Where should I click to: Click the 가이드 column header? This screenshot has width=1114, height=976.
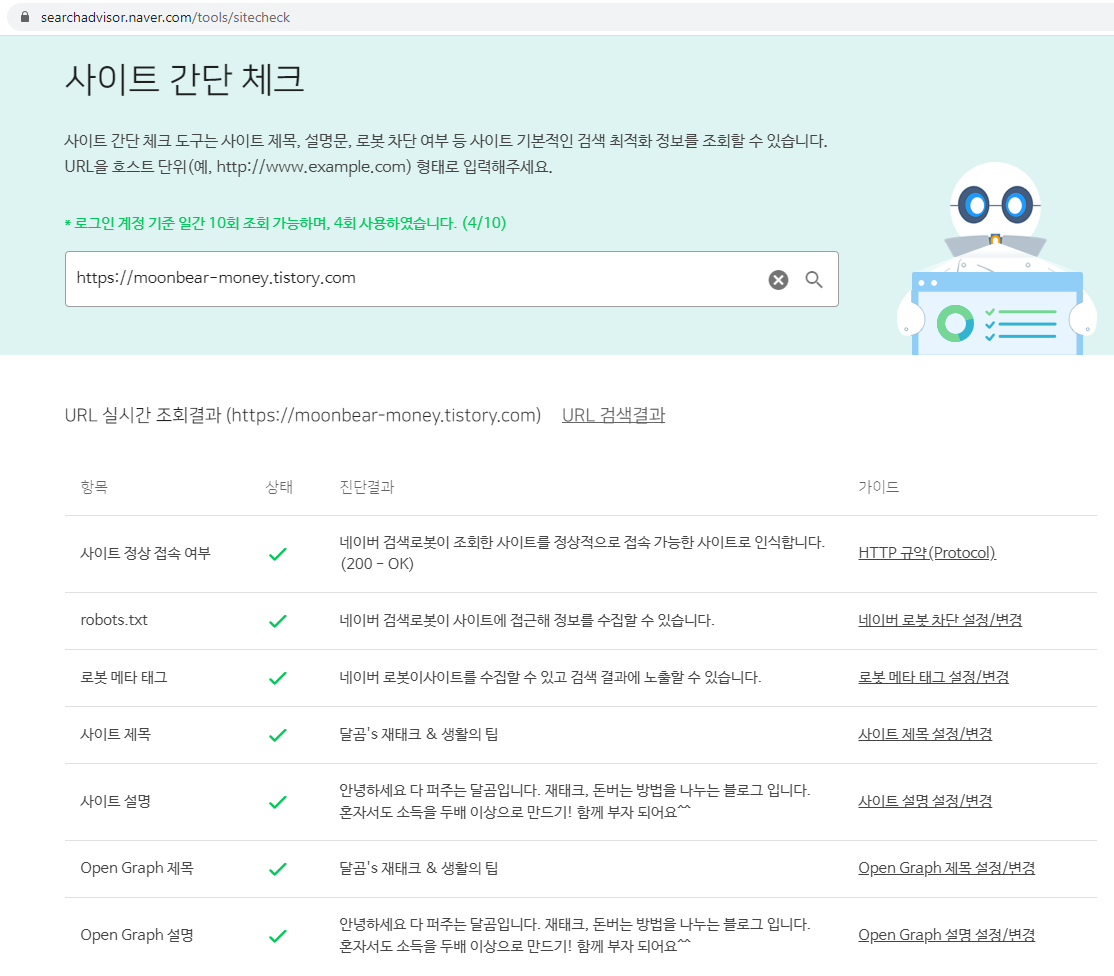pos(878,487)
